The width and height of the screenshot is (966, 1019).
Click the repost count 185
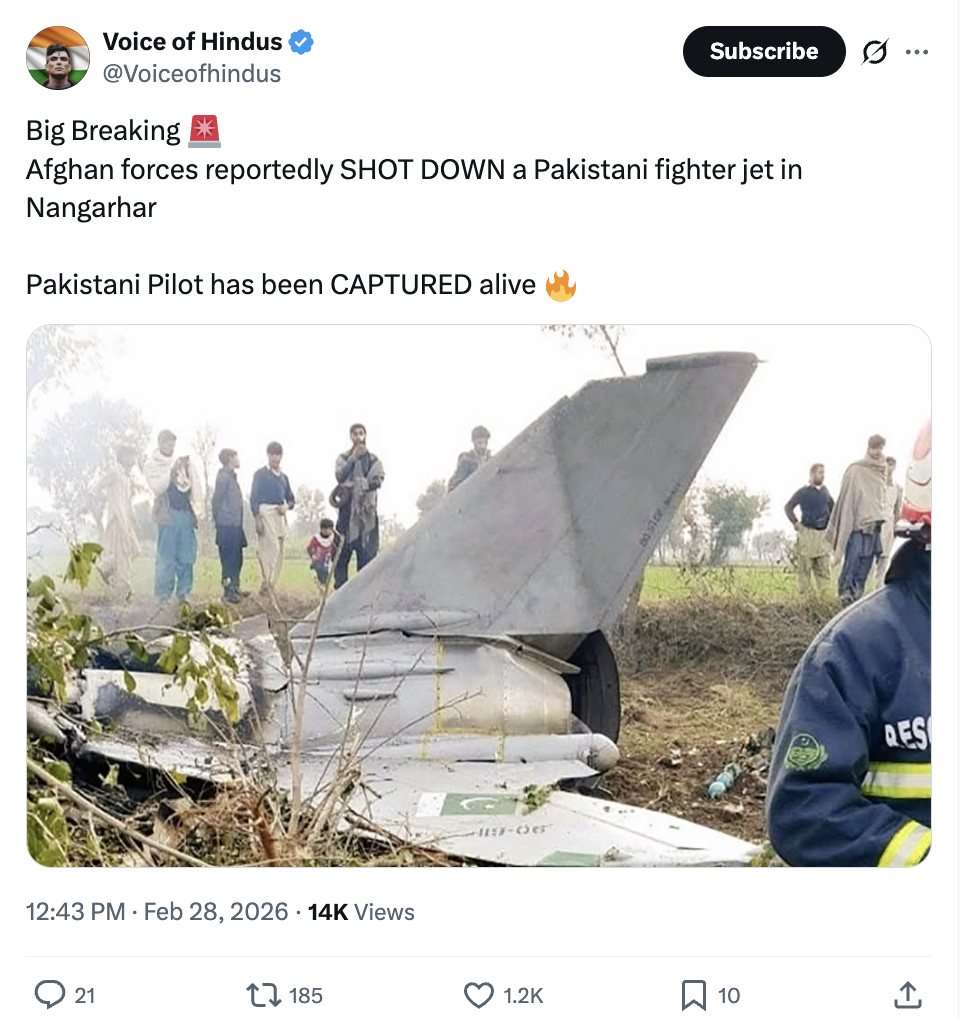(305, 995)
